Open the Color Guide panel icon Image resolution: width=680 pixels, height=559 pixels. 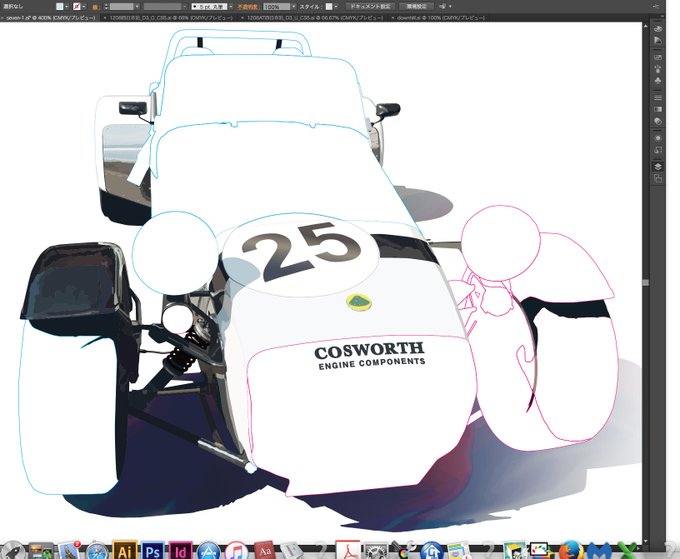tap(658, 40)
